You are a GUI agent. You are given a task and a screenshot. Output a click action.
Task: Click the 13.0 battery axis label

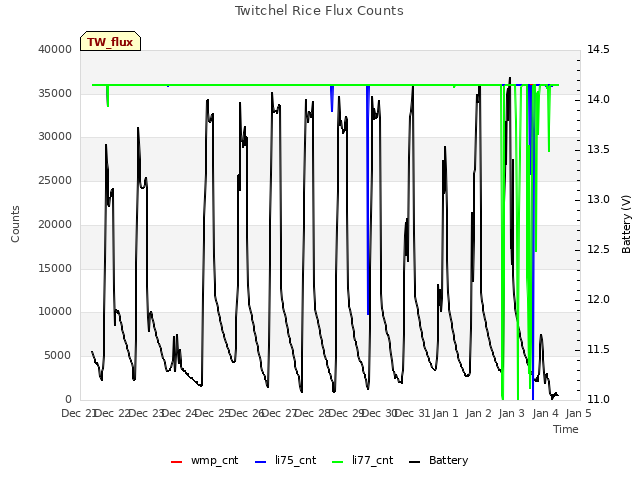(598, 200)
